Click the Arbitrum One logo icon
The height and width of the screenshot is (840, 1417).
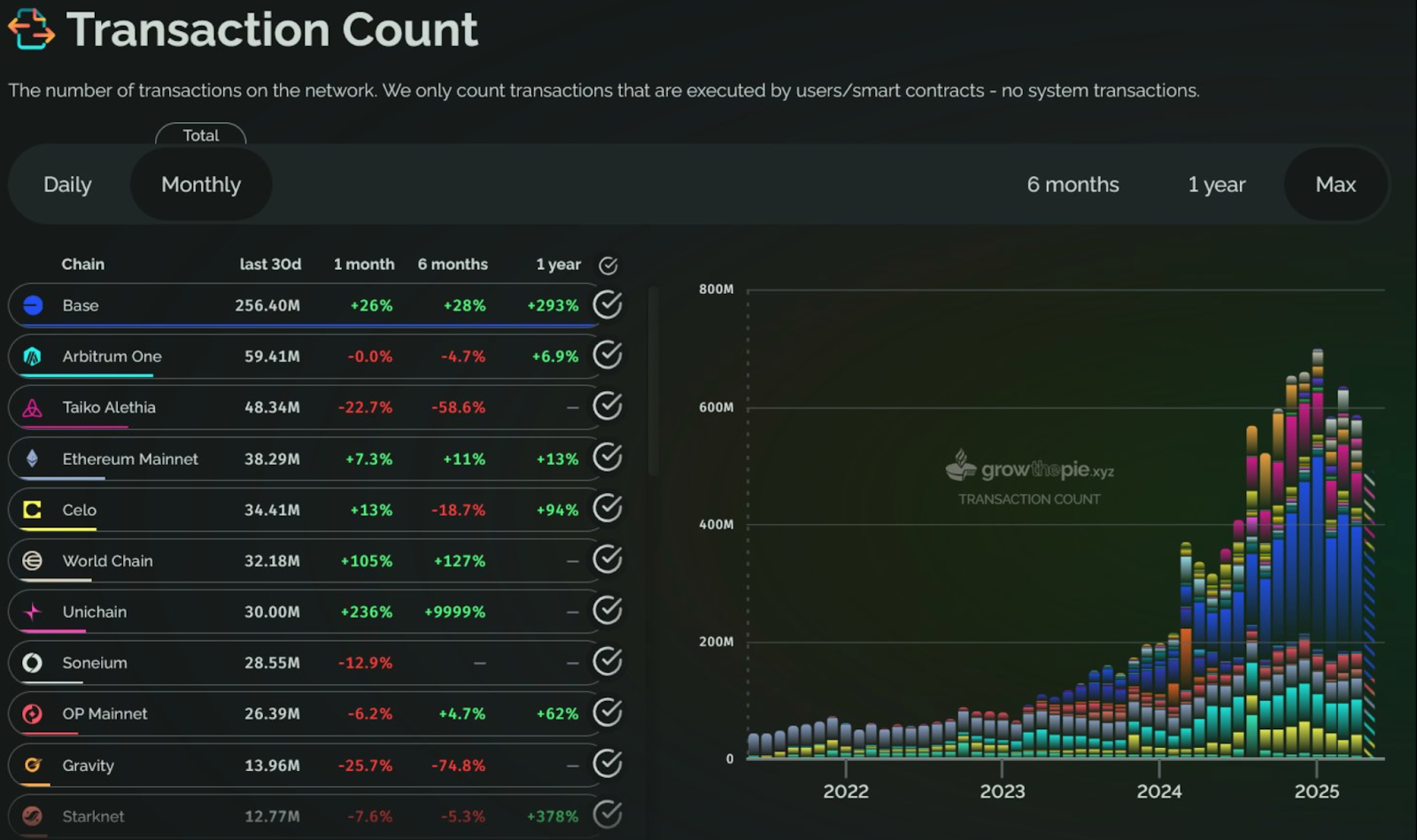point(33,357)
